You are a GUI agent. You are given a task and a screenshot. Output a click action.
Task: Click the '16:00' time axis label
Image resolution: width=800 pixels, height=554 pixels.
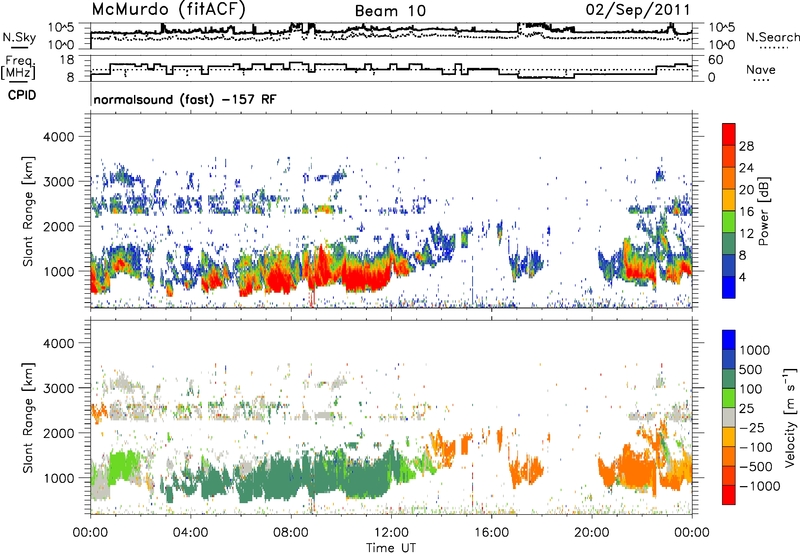pos(491,533)
